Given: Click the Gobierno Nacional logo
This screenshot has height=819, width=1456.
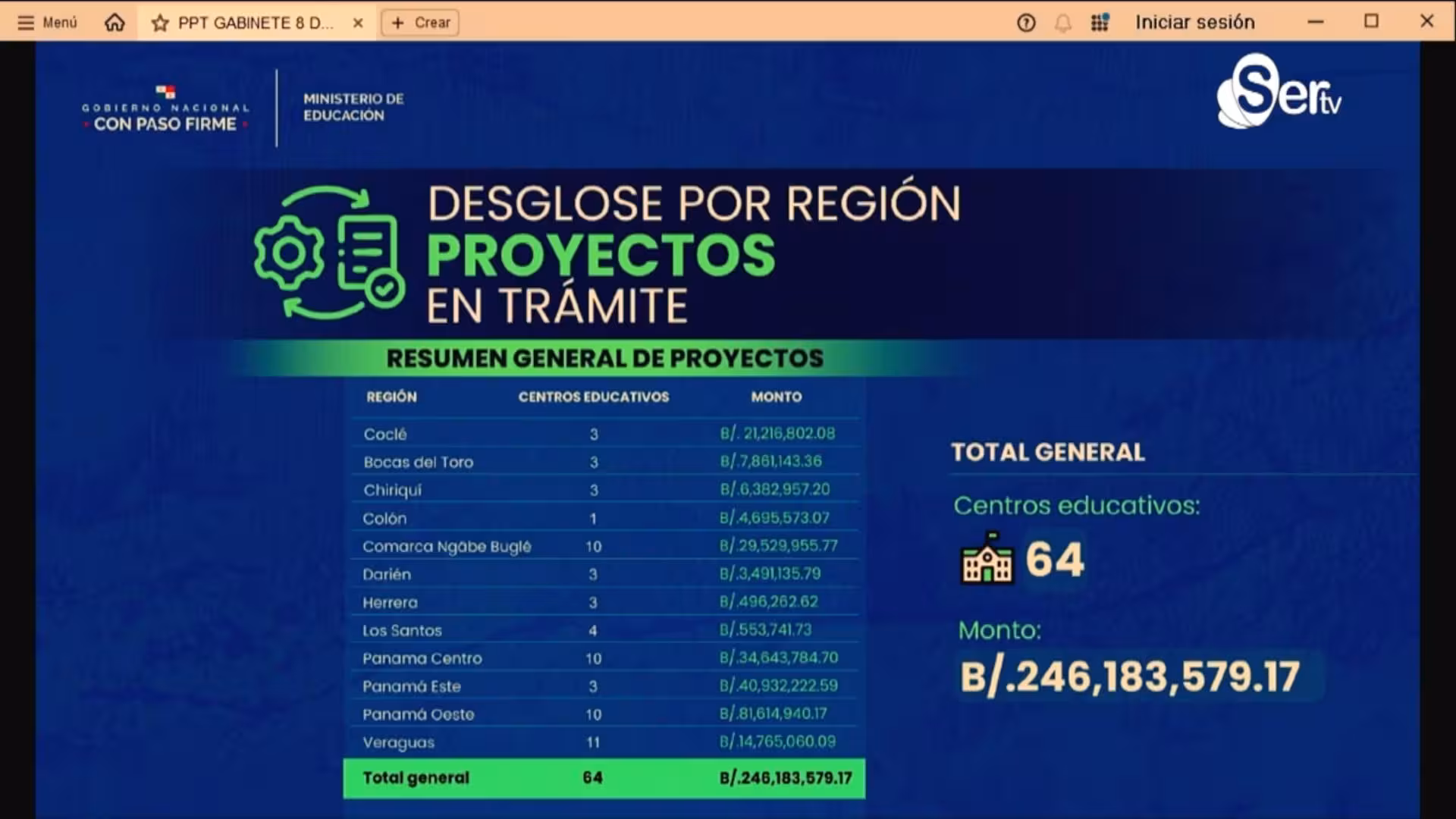Looking at the screenshot, I should pos(165,108).
